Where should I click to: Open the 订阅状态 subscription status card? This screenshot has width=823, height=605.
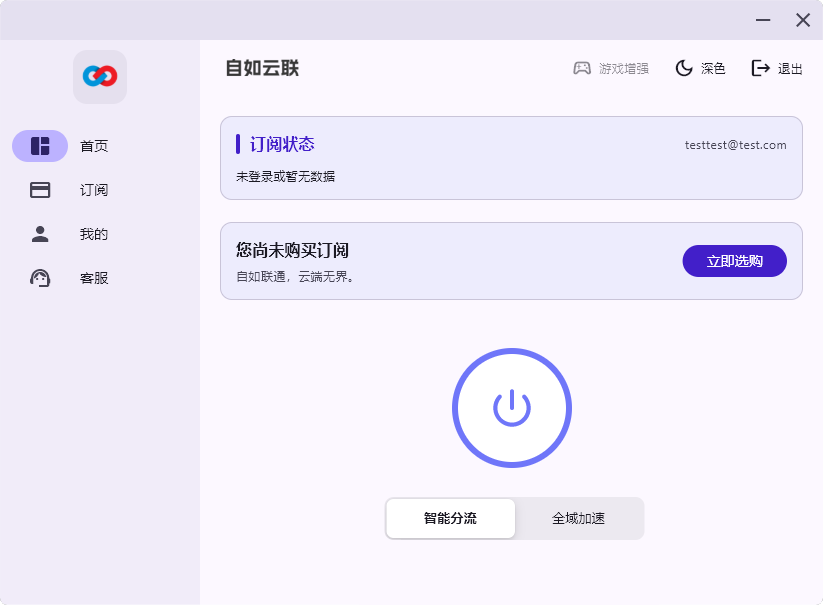(x=282, y=144)
